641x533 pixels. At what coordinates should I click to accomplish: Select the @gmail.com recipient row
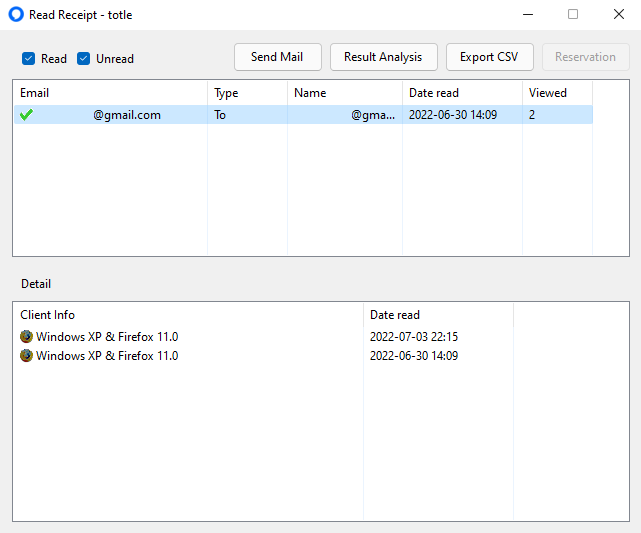pyautogui.click(x=303, y=115)
